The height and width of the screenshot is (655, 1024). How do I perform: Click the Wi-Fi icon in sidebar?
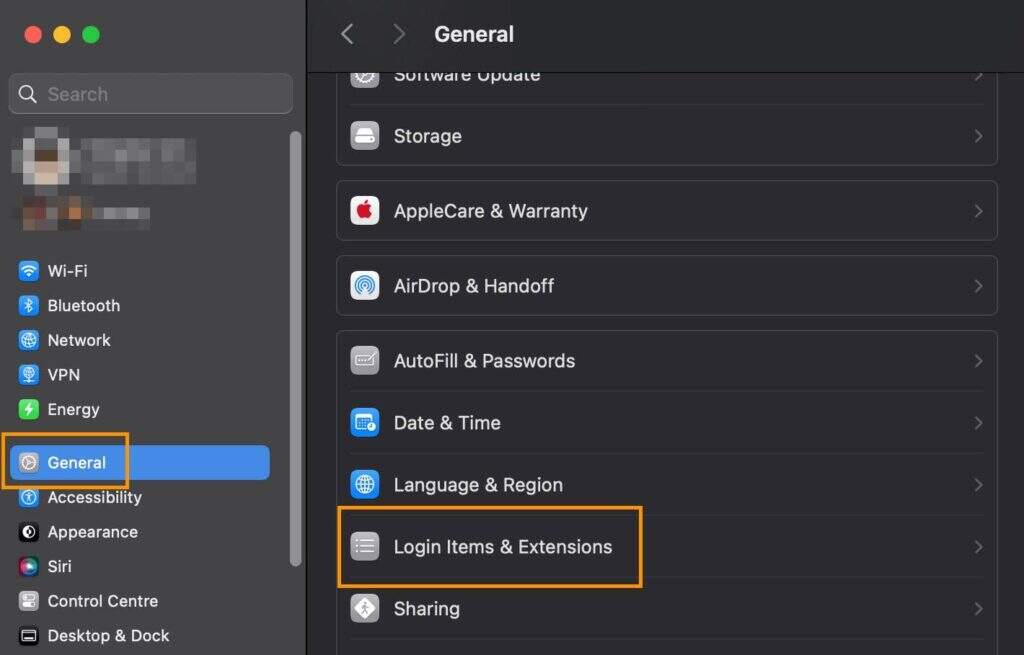point(29,271)
